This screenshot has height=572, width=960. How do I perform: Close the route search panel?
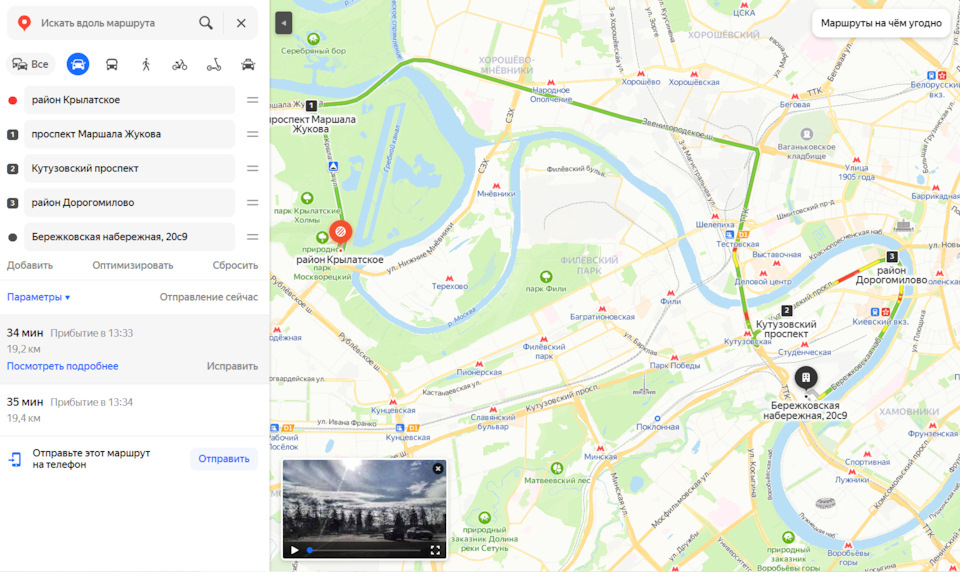pos(241,23)
